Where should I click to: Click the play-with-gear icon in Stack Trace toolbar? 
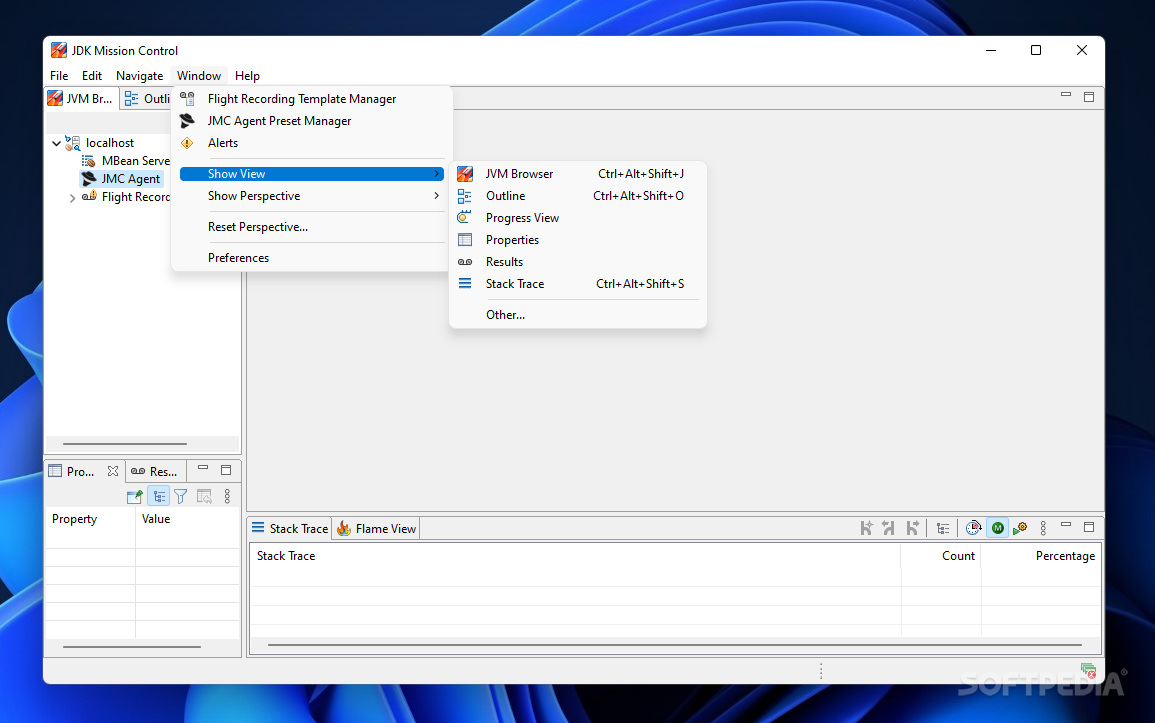1020,528
